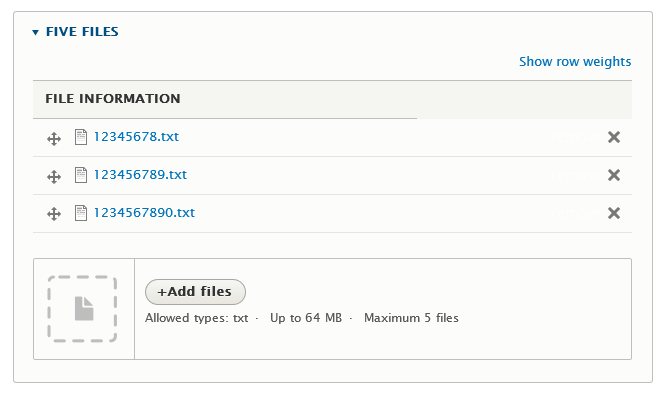Click Show row weights link
This screenshot has height=393, width=664.
[575, 62]
